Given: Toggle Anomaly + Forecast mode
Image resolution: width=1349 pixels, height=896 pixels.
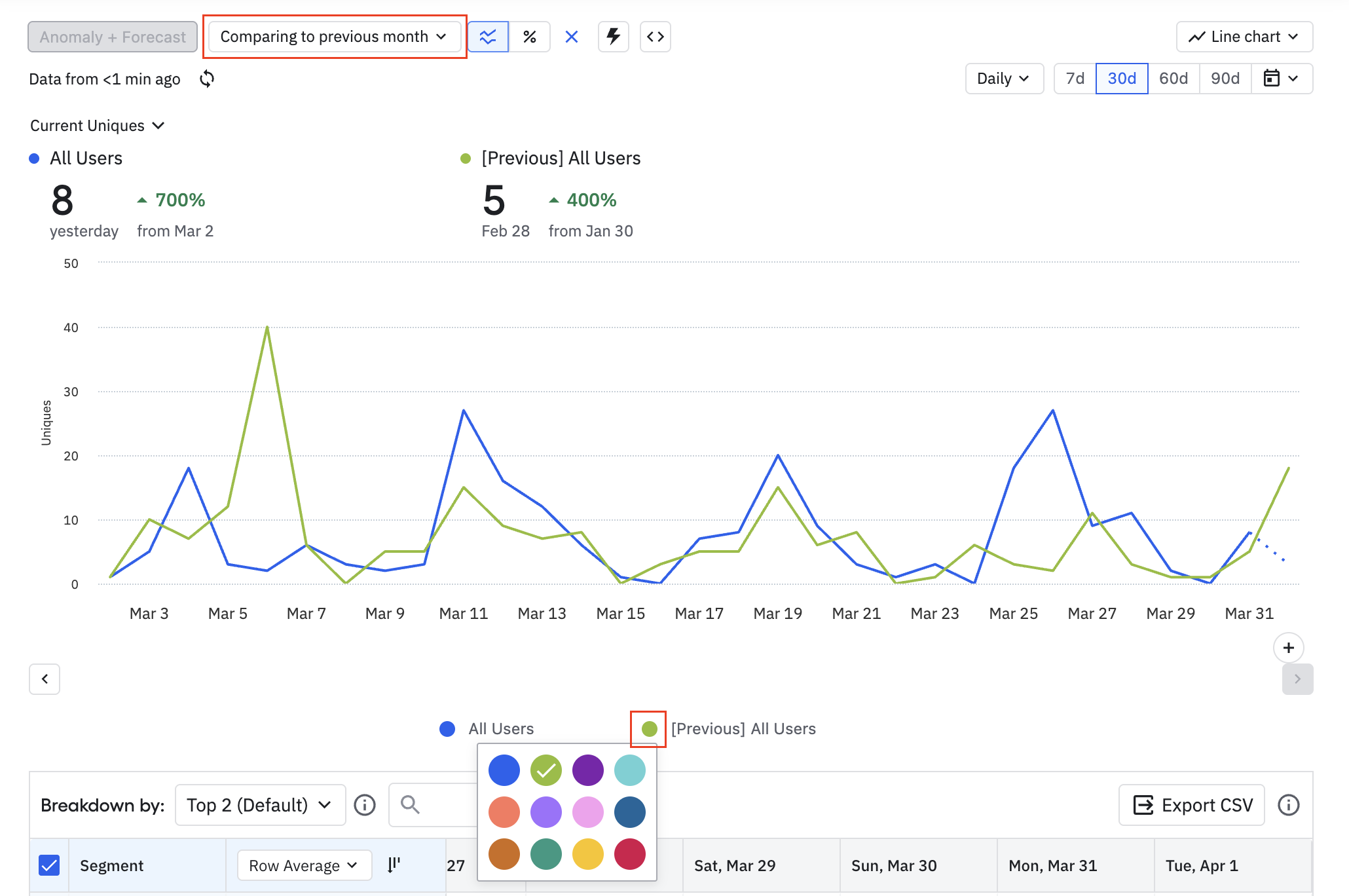Looking at the screenshot, I should 113,37.
